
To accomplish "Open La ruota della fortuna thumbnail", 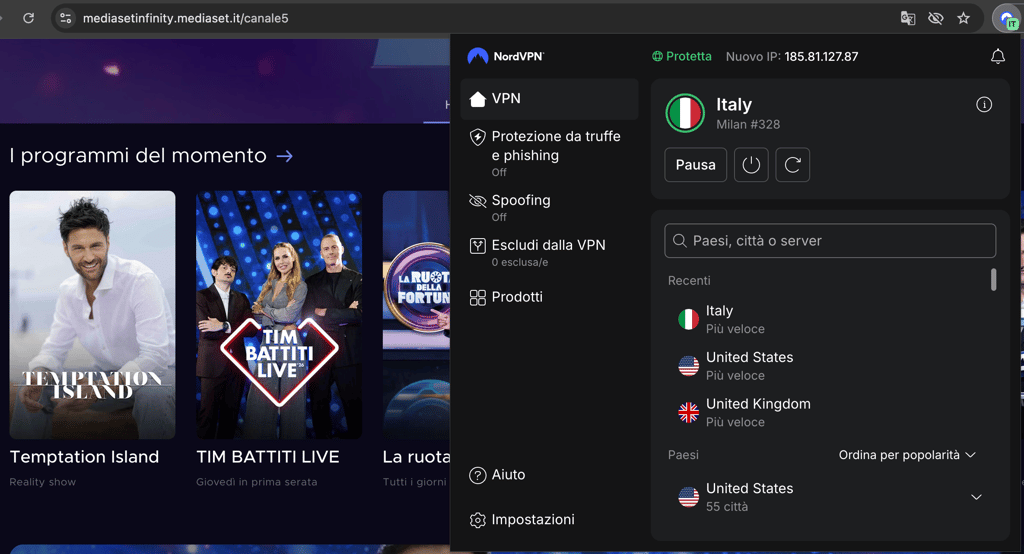I will pos(416,315).
